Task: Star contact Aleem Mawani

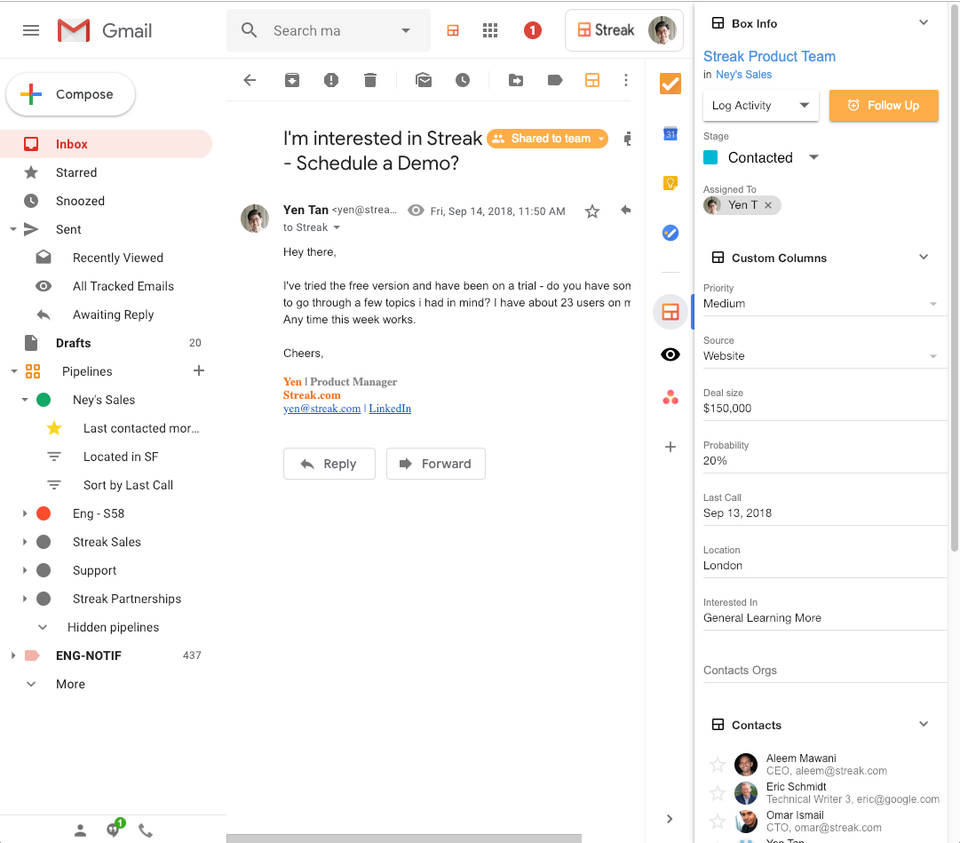Action: 717,765
